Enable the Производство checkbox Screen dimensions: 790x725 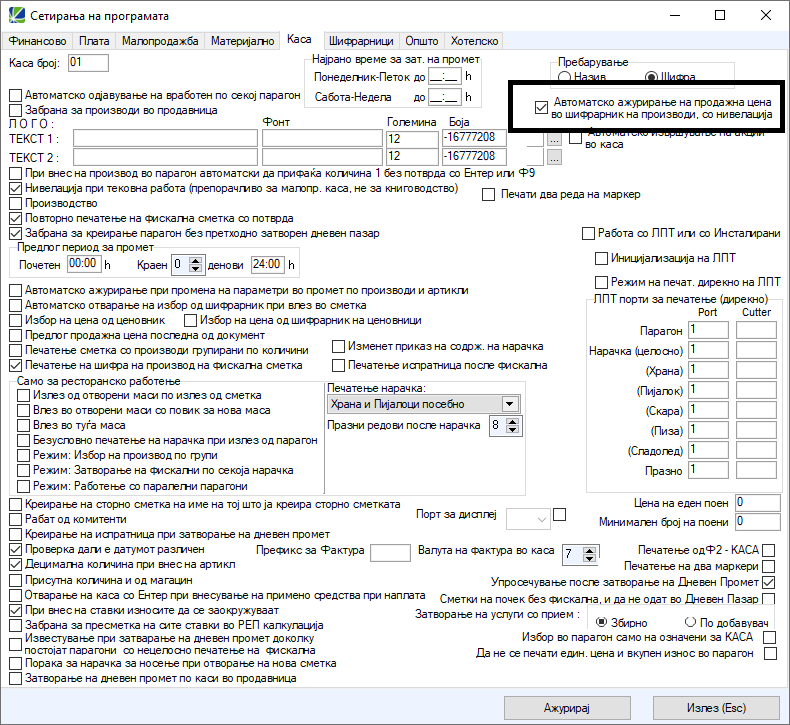[16, 204]
